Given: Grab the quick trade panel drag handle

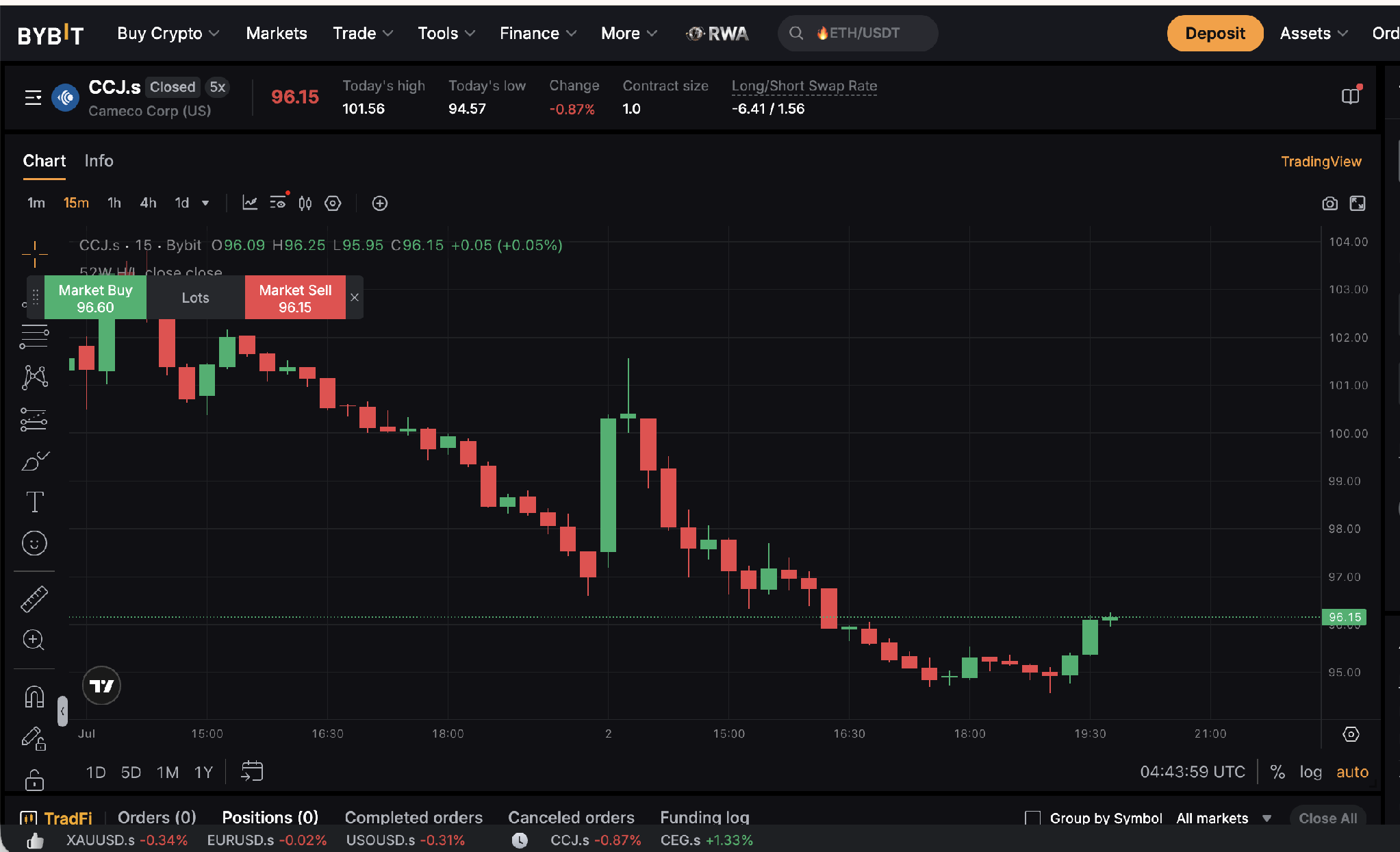Looking at the screenshot, I should tap(36, 297).
